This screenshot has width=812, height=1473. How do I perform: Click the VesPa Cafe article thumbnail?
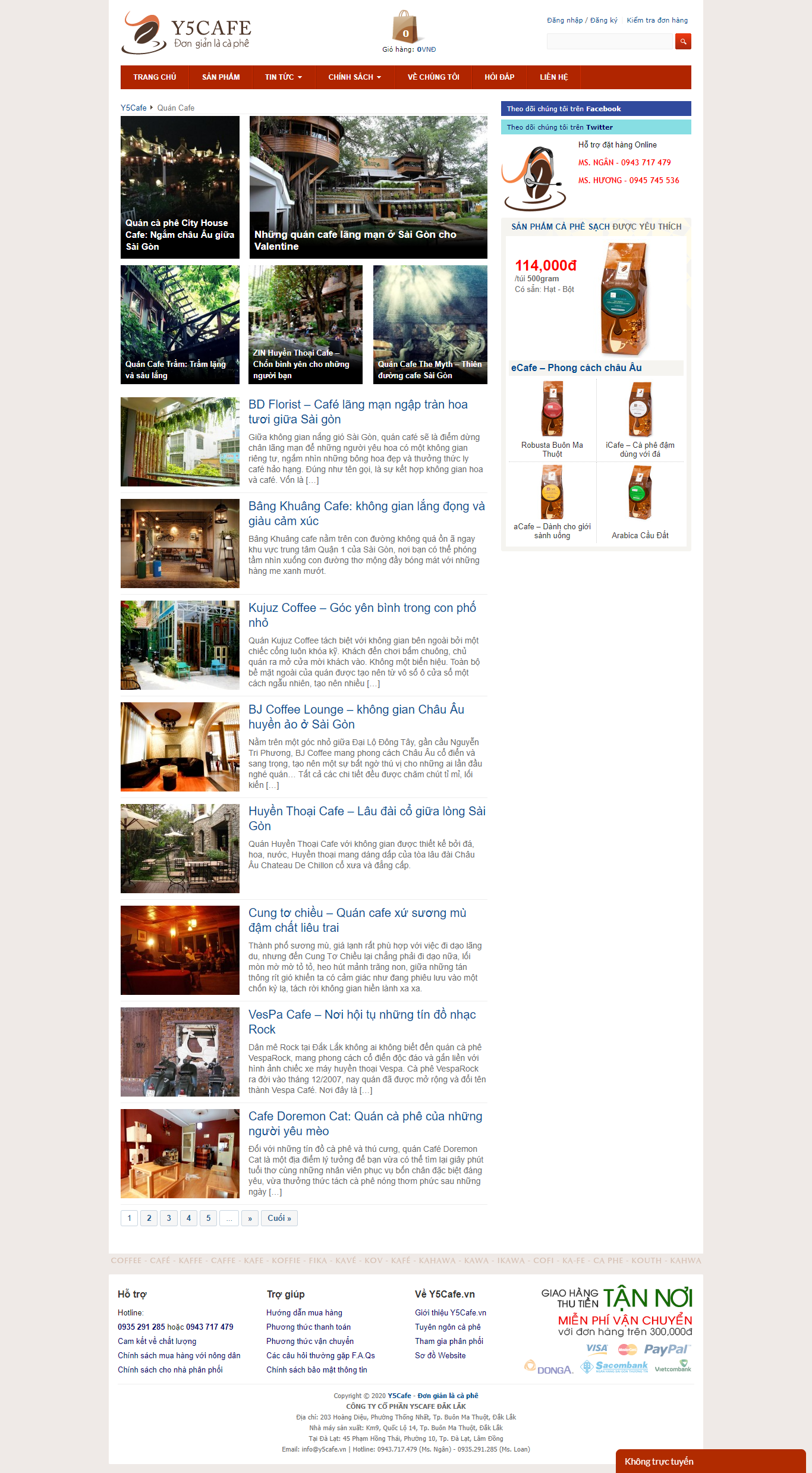[180, 1052]
